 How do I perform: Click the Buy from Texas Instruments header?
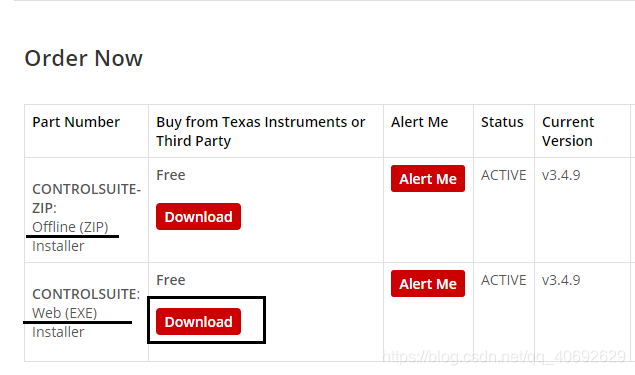(261, 131)
